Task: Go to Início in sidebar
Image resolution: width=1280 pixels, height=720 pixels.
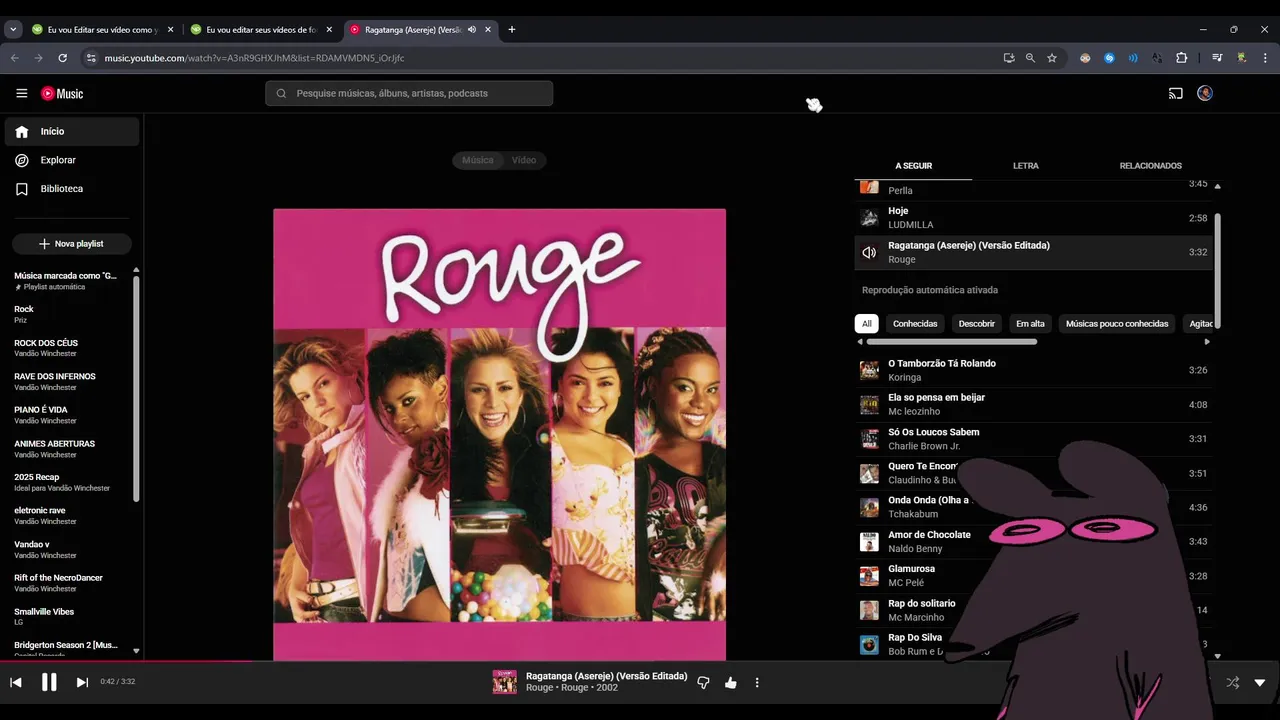Action: click(72, 131)
